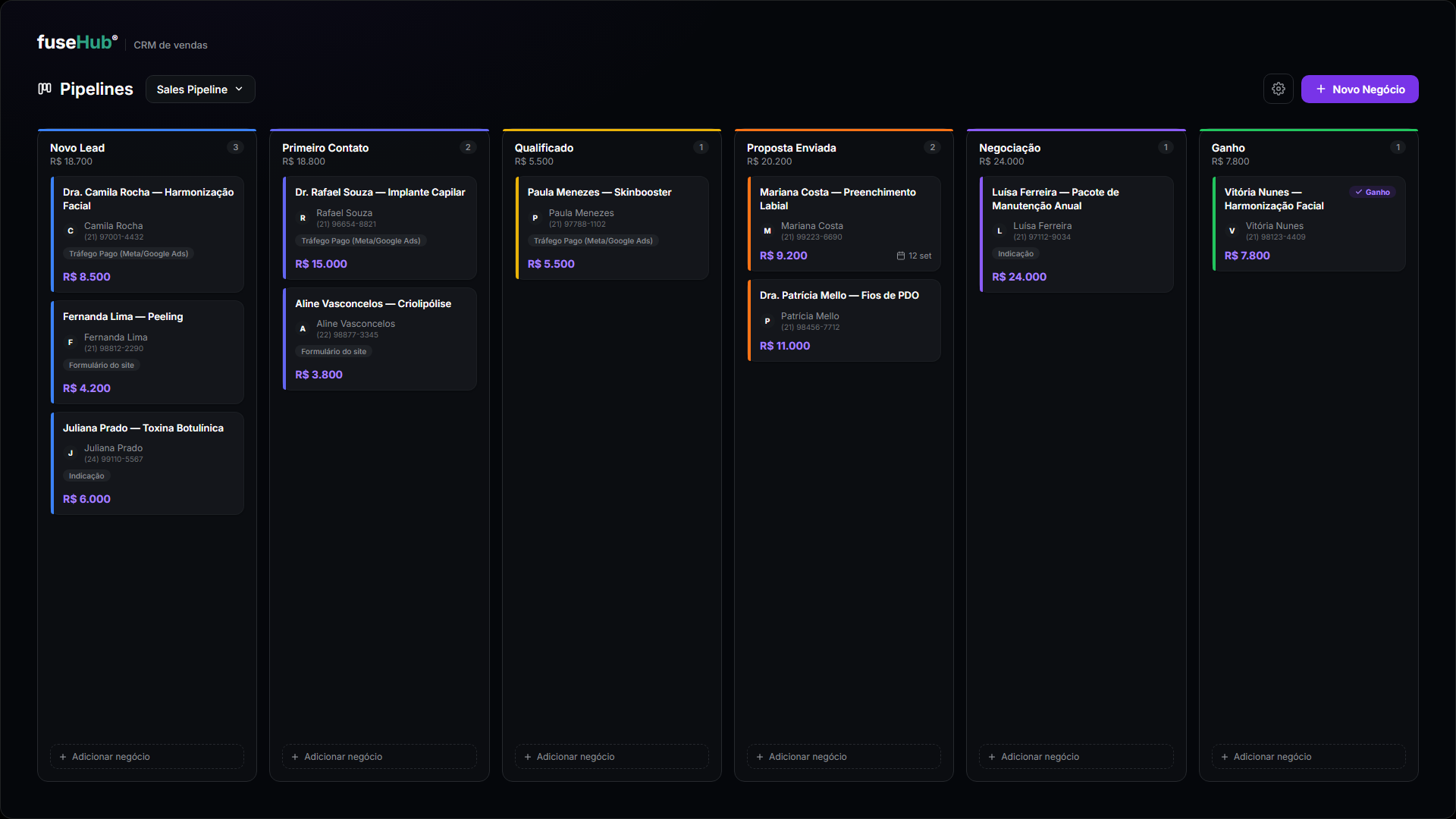The image size is (1456, 819).
Task: Click the fuseHub logo
Action: coord(77,42)
